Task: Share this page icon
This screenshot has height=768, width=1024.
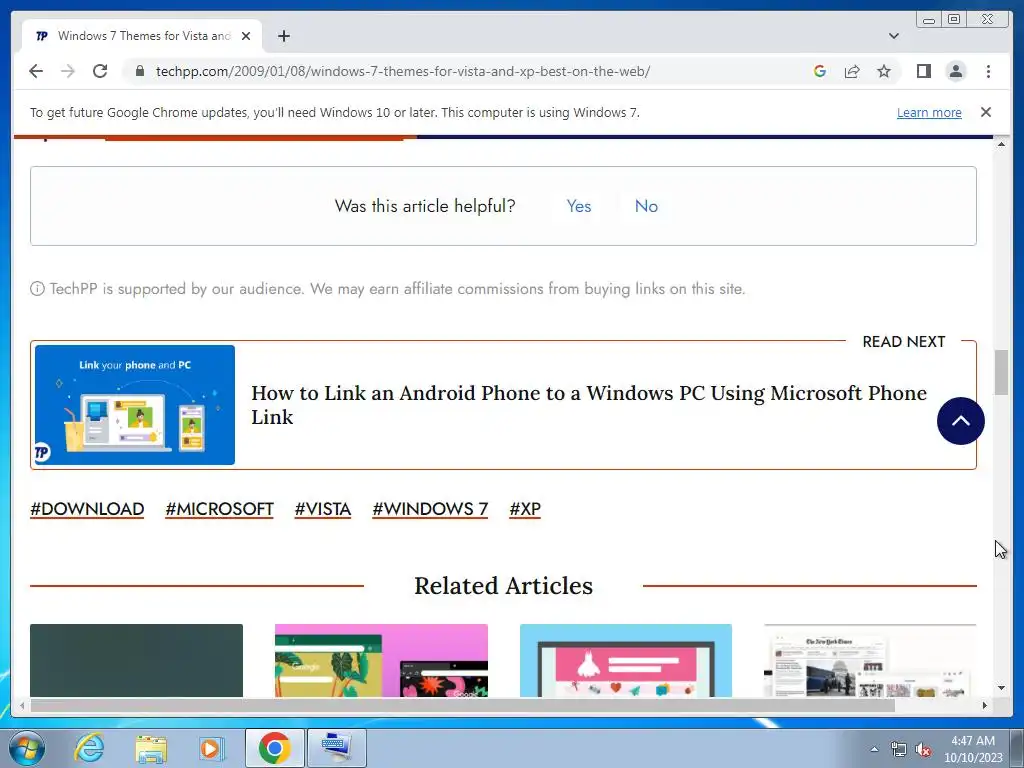Action: [x=852, y=71]
